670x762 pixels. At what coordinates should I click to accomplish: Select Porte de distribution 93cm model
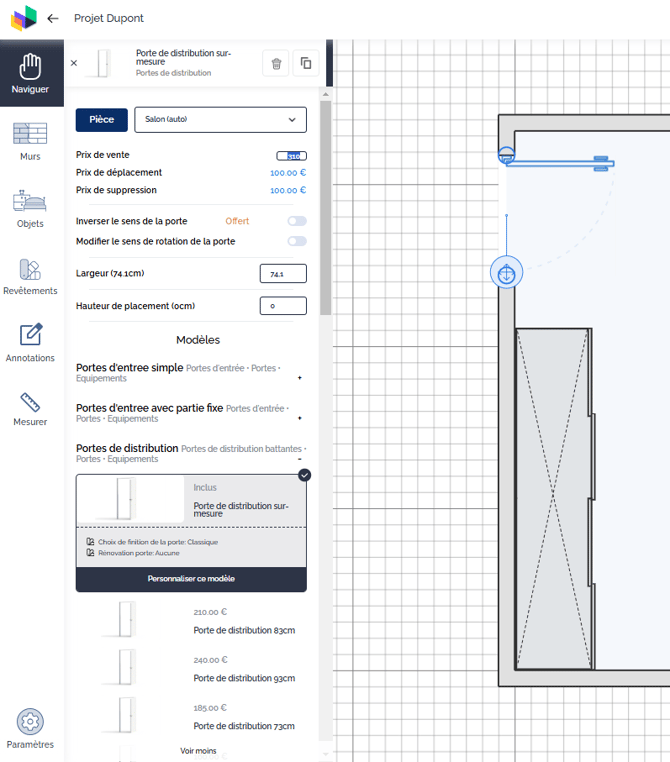[x=191, y=669]
